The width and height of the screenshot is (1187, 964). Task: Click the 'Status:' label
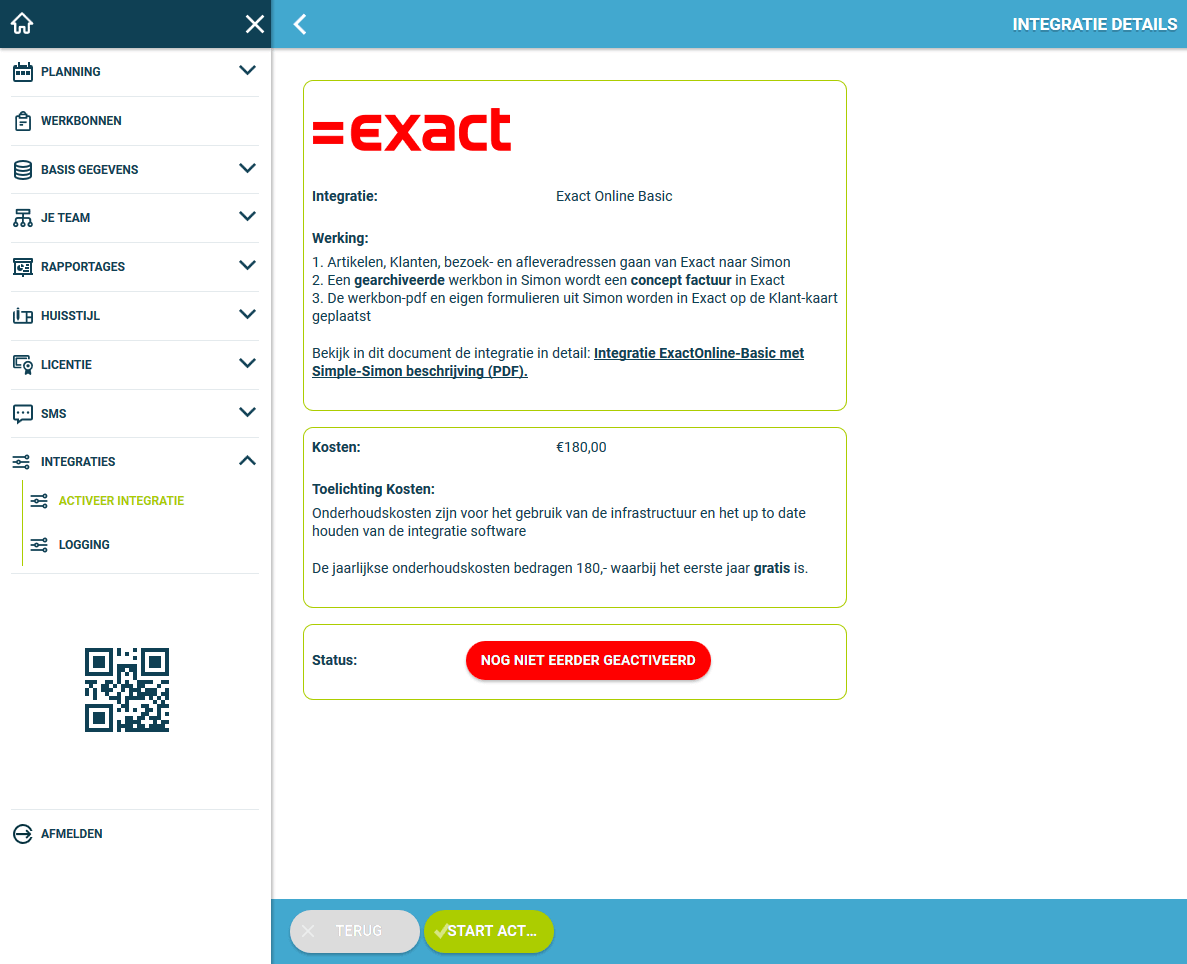coord(335,660)
